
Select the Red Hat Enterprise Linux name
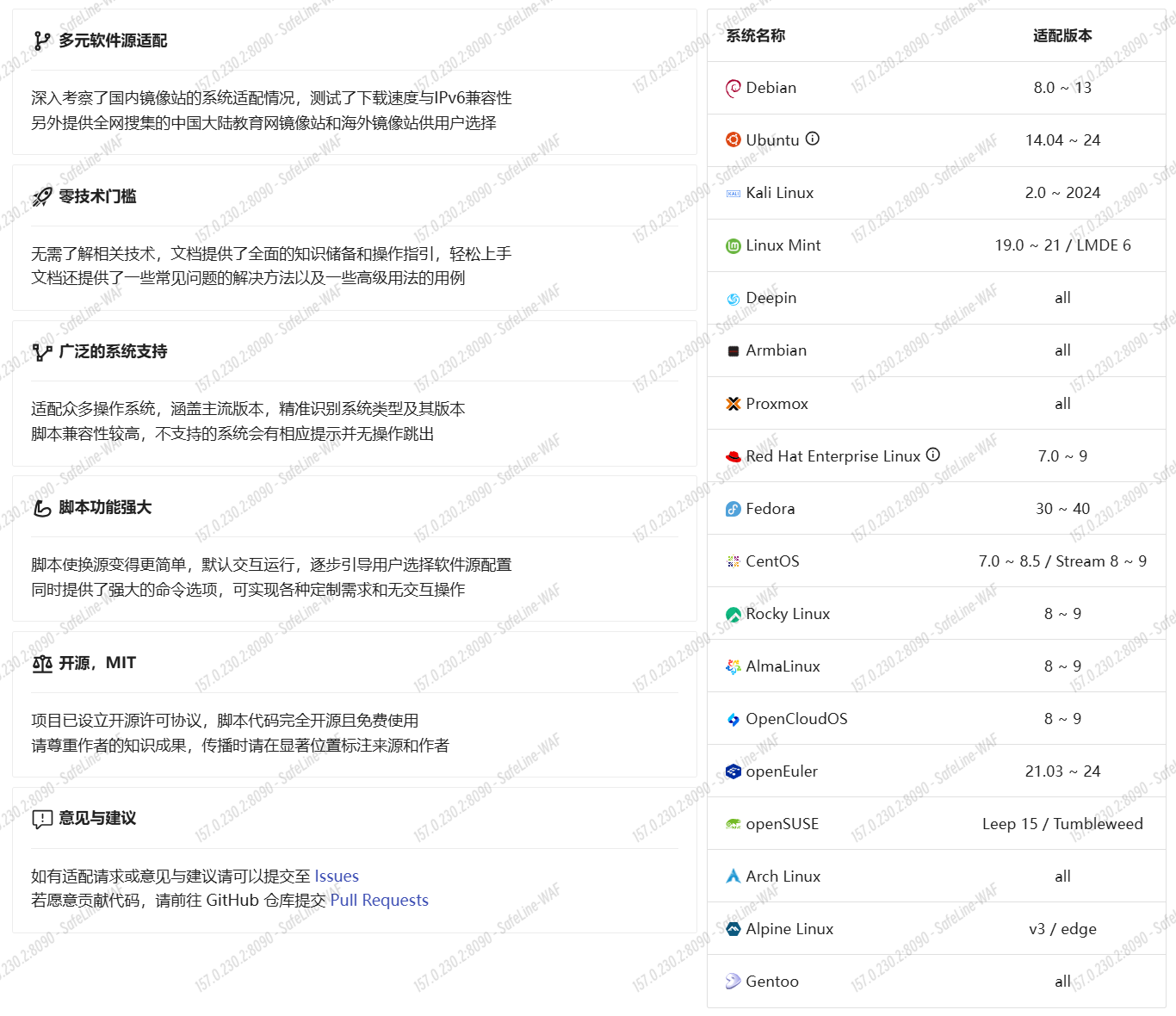833,456
